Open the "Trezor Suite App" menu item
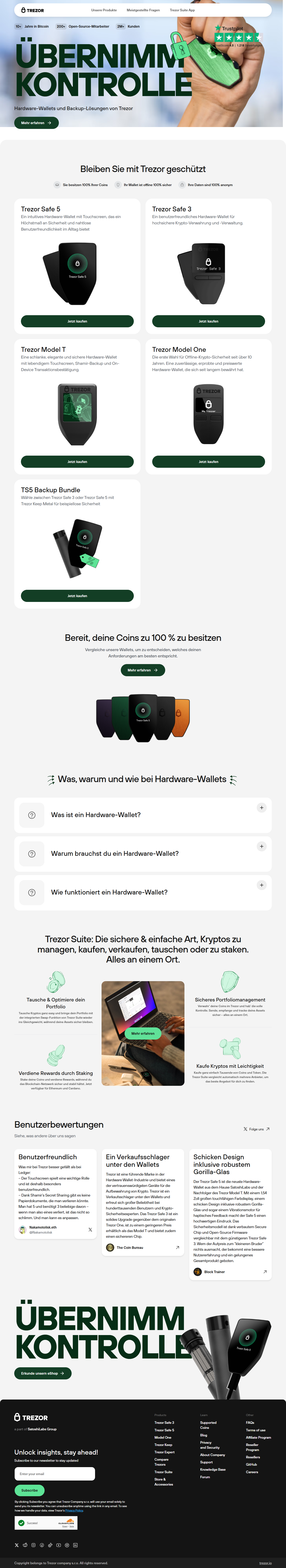The image size is (286, 1568). coord(183,10)
